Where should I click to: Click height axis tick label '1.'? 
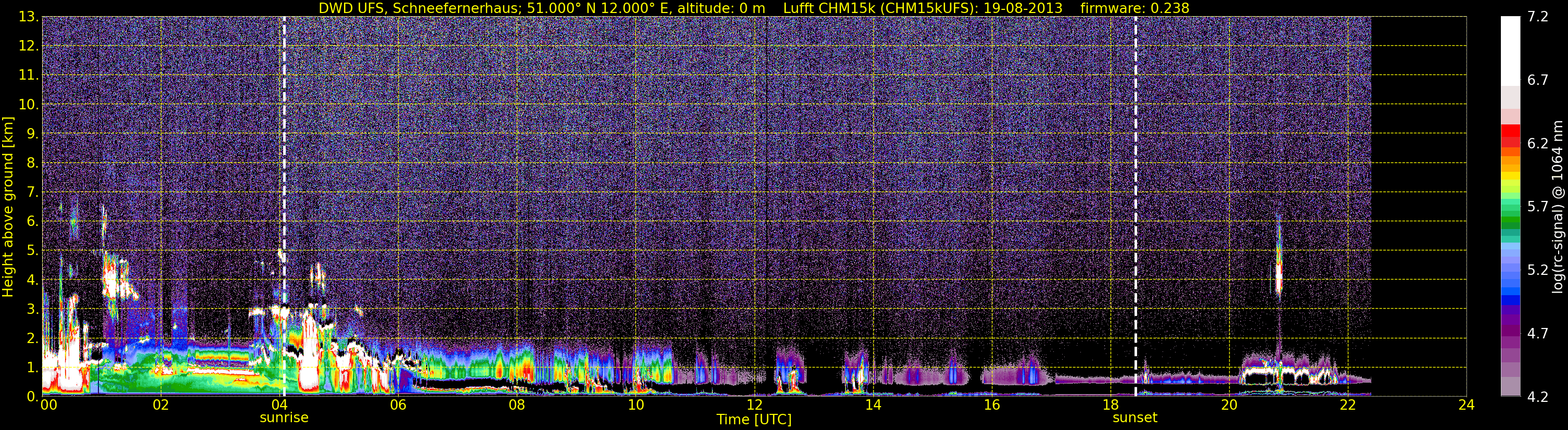[x=32, y=368]
